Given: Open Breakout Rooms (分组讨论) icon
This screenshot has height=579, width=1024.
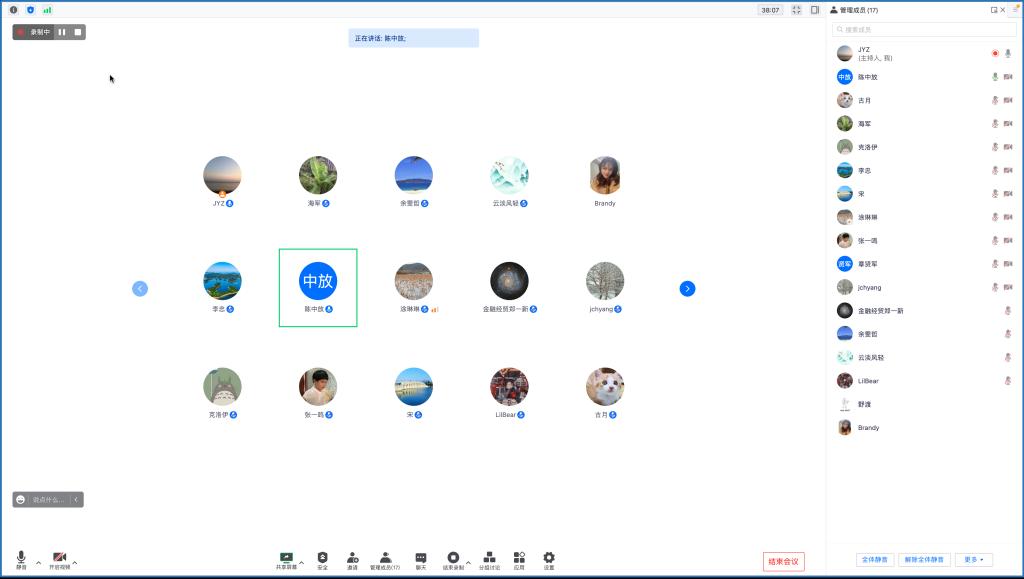Looking at the screenshot, I should [x=489, y=558].
